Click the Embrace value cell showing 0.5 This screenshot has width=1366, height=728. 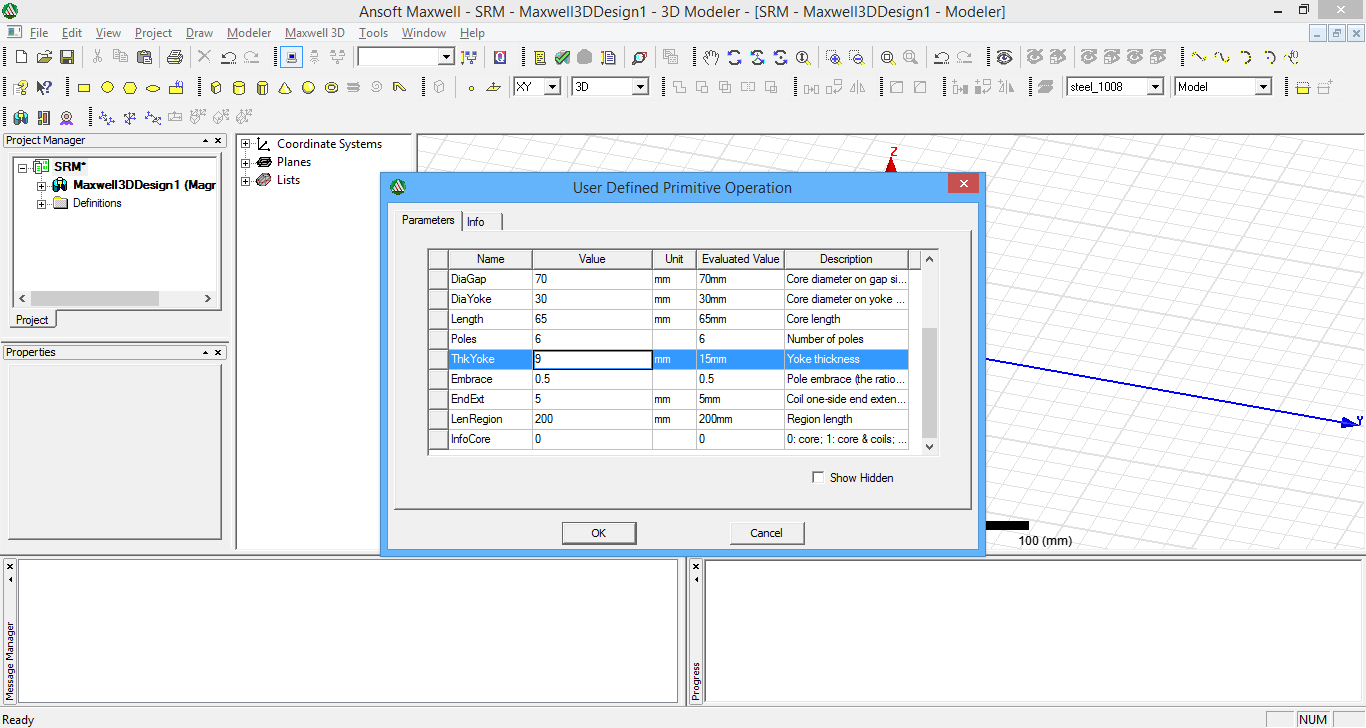tap(592, 379)
